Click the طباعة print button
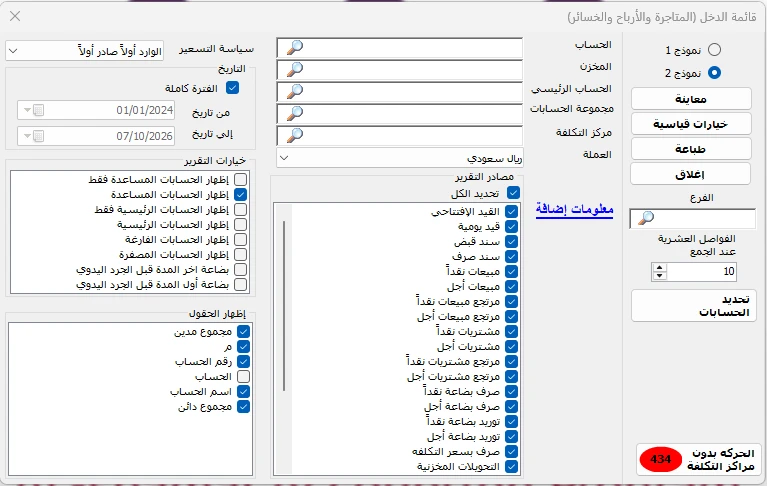The image size is (767, 486). (x=691, y=149)
